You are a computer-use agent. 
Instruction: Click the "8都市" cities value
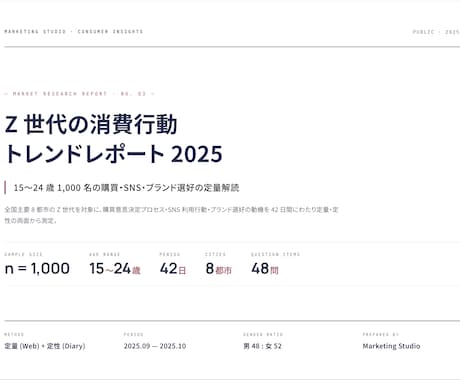click(x=219, y=269)
